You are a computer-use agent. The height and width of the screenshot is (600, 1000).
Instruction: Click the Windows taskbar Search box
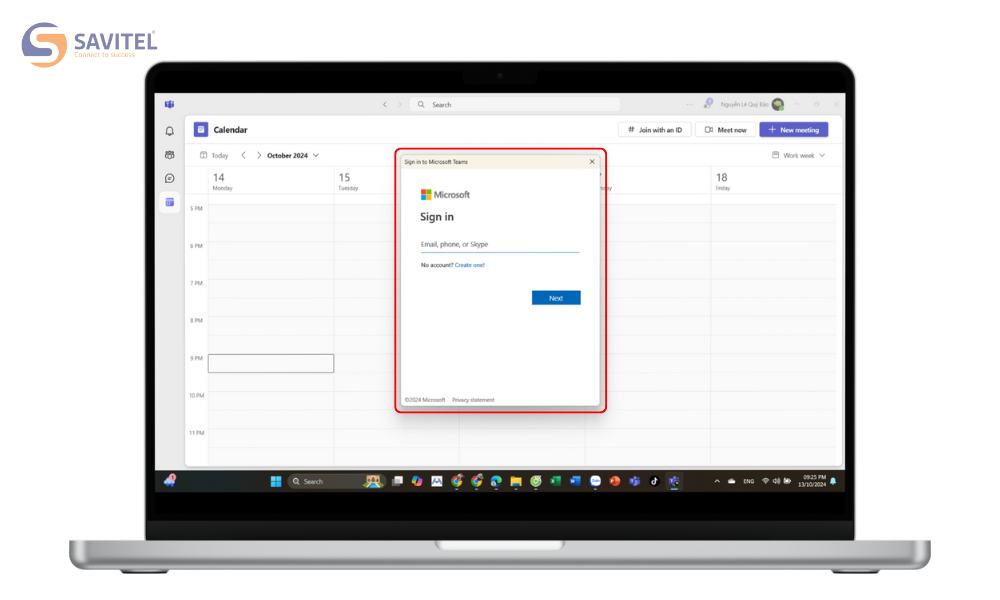click(337, 481)
